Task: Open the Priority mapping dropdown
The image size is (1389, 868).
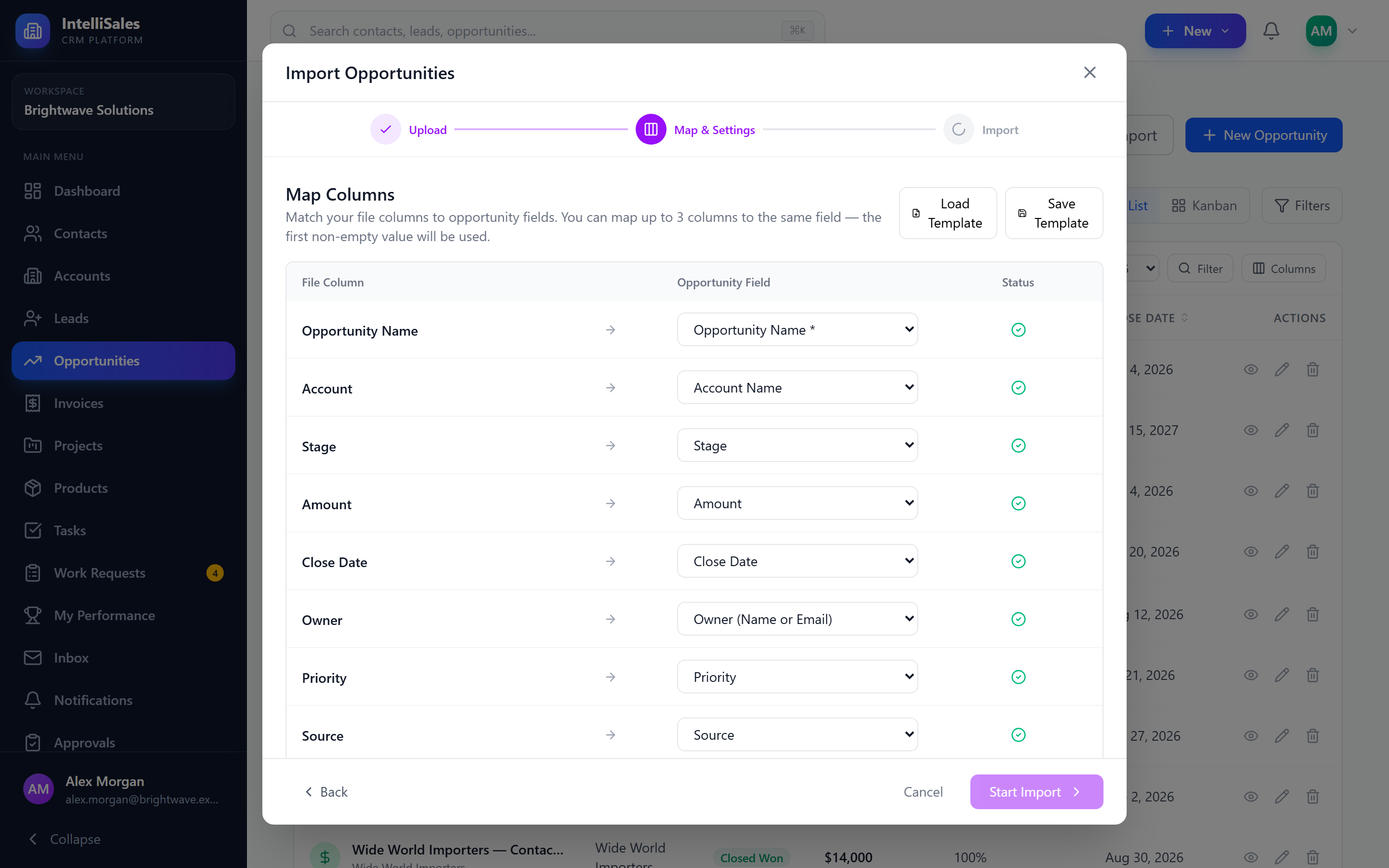Action: [x=797, y=677]
